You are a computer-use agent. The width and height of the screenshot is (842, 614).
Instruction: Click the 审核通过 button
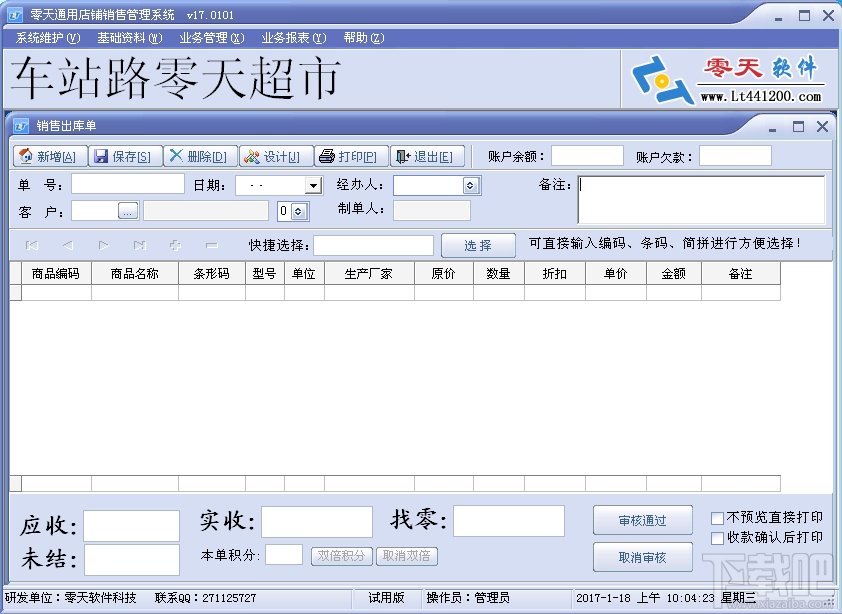[642, 520]
